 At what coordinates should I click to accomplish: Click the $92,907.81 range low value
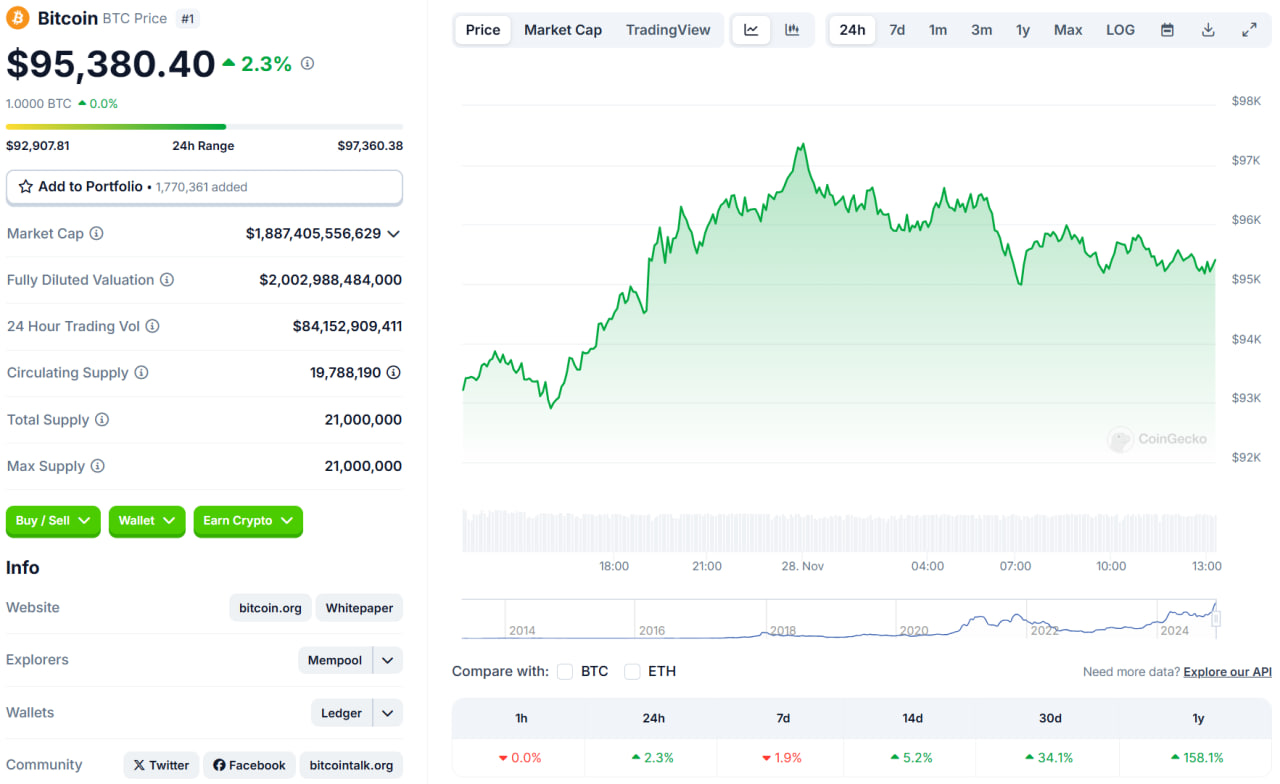pos(38,146)
